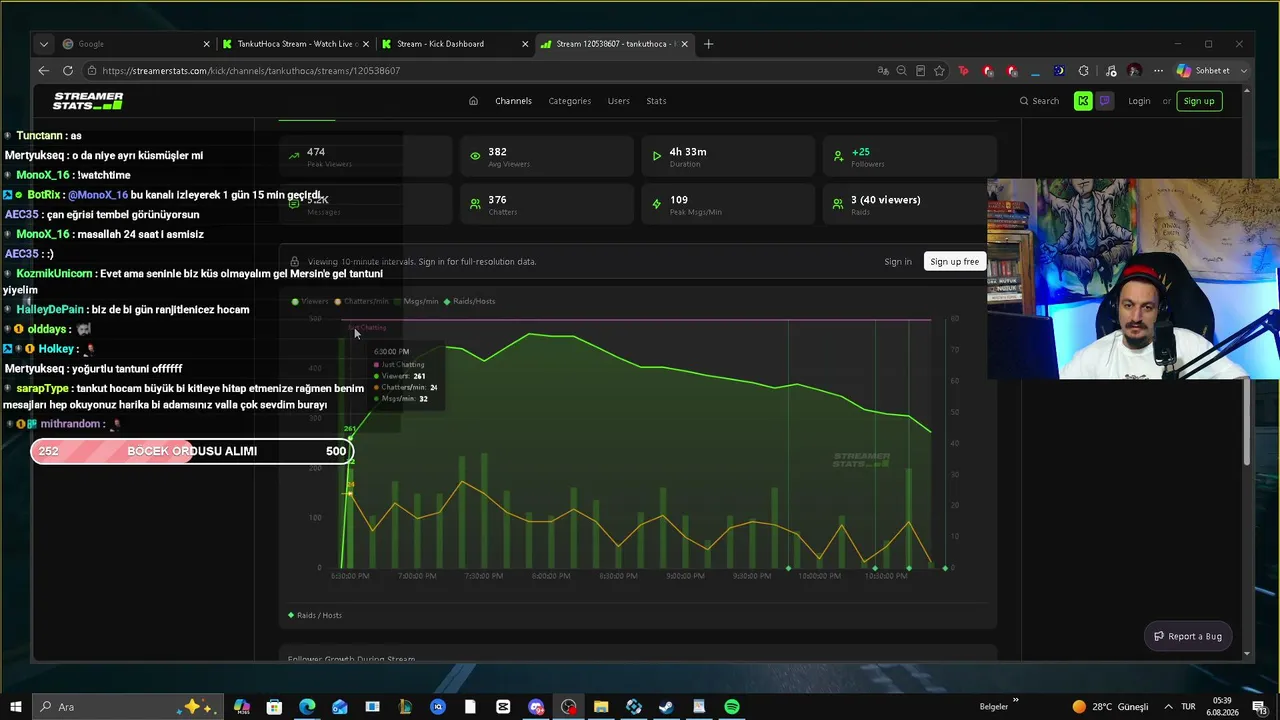
Task: Click the lock icon beside Viewing 10-minute intervals
Action: click(294, 262)
